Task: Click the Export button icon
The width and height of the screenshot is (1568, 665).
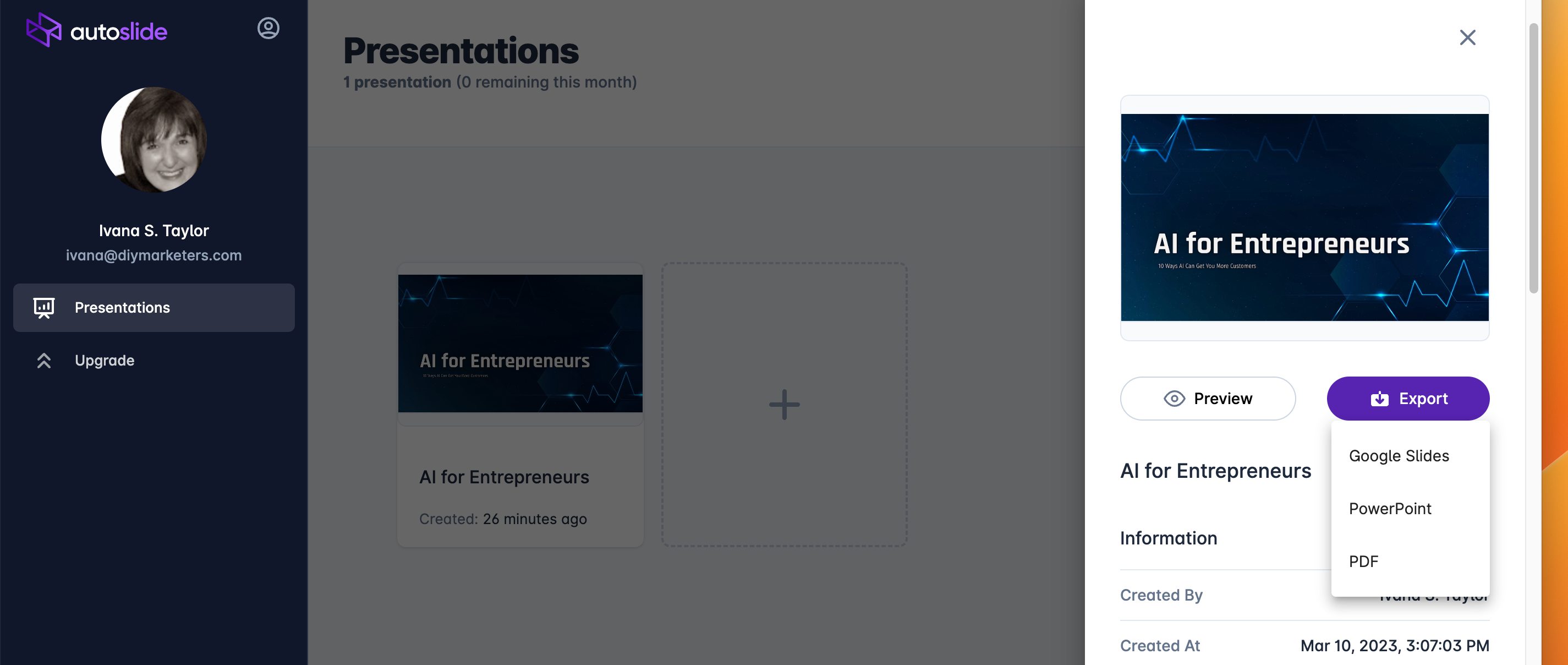Action: click(x=1379, y=398)
